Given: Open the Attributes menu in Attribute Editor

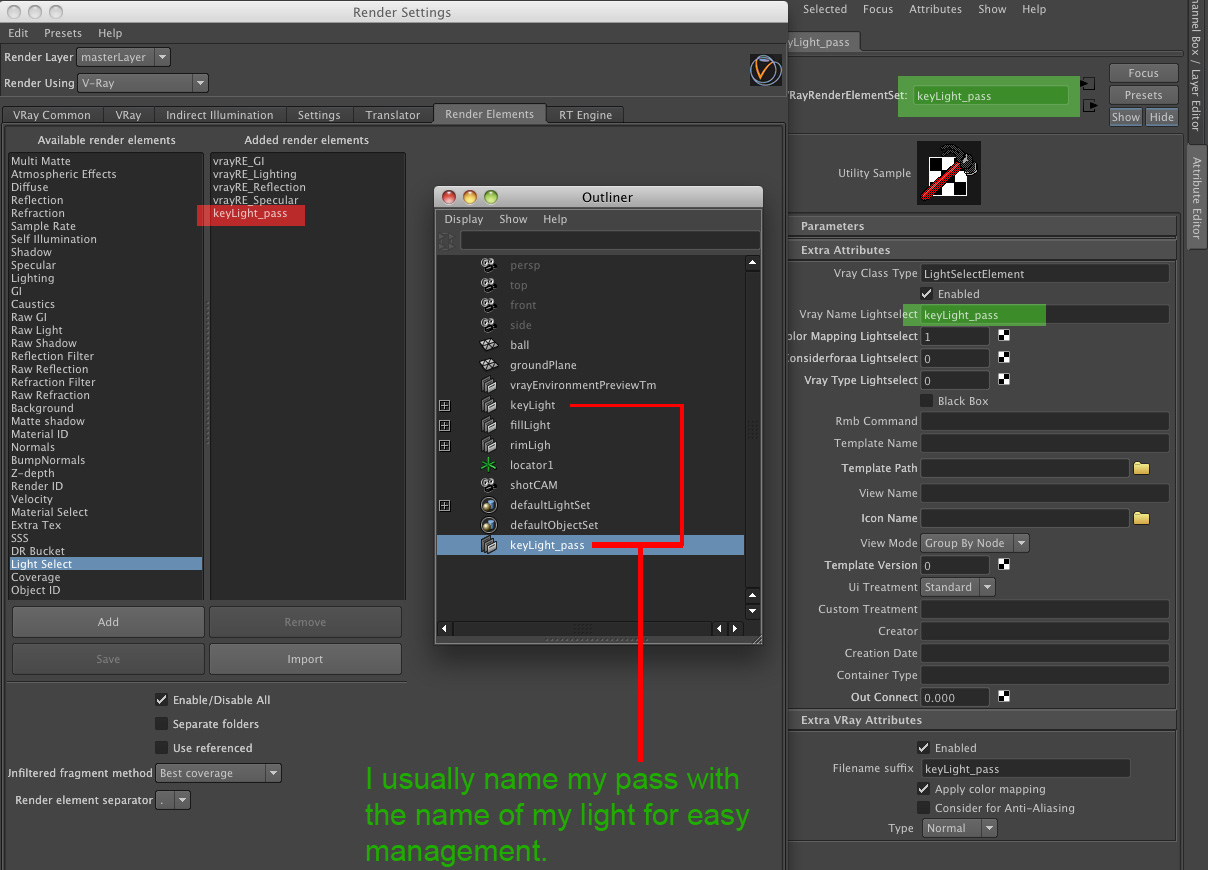Looking at the screenshot, I should [x=935, y=9].
